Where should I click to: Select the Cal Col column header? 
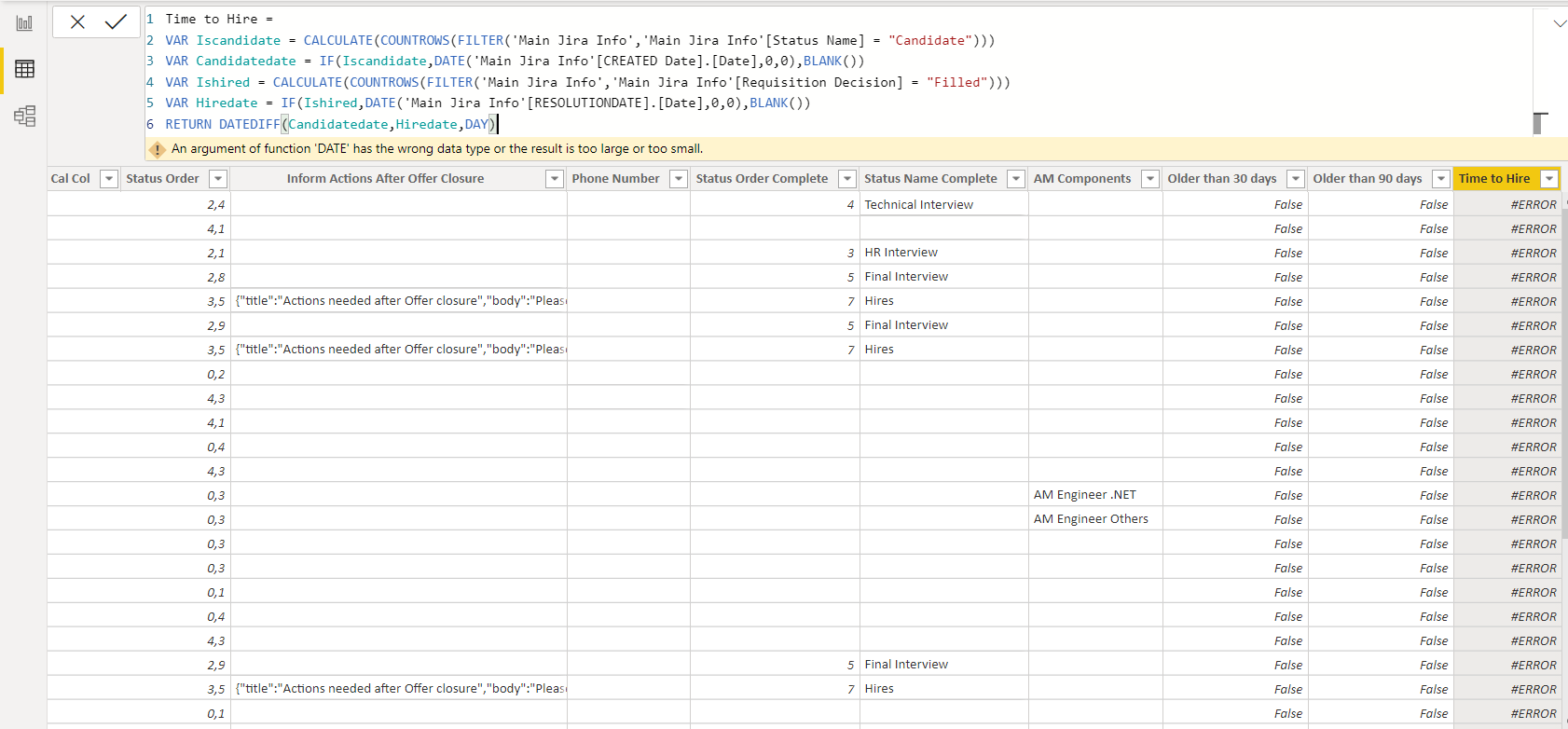click(x=71, y=179)
